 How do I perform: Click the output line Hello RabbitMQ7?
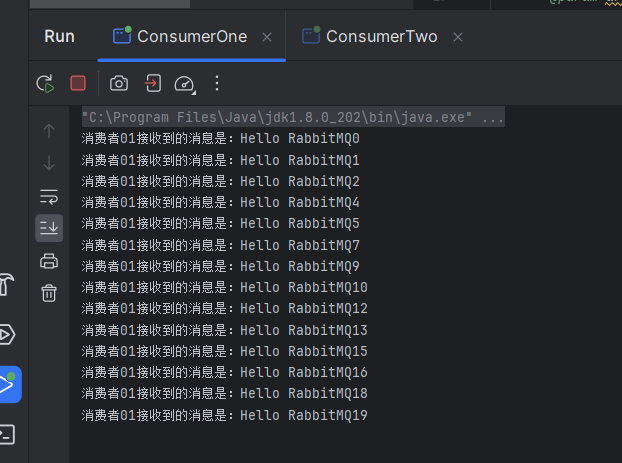pos(221,245)
